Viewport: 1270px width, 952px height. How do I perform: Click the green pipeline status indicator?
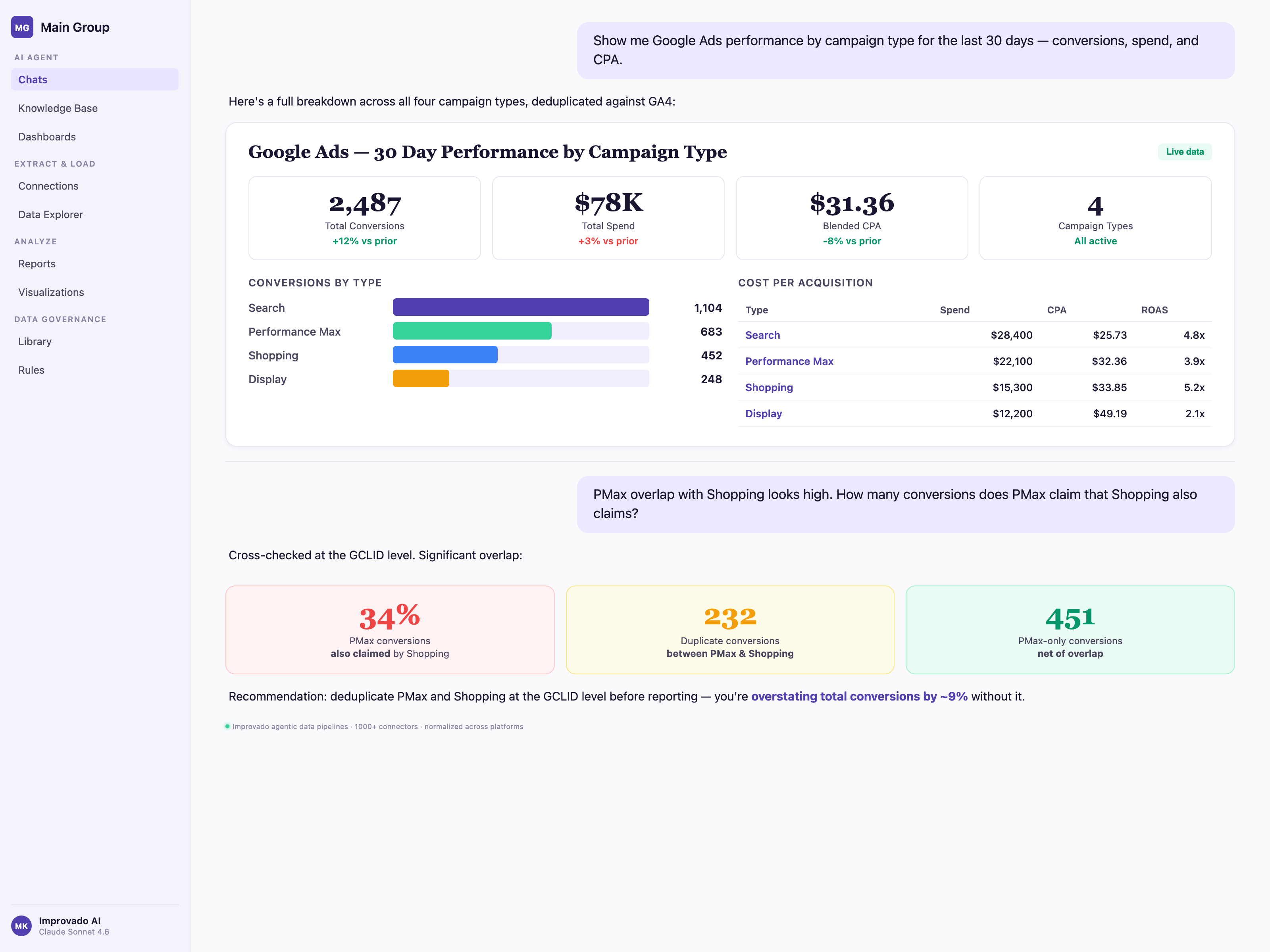coord(228,726)
